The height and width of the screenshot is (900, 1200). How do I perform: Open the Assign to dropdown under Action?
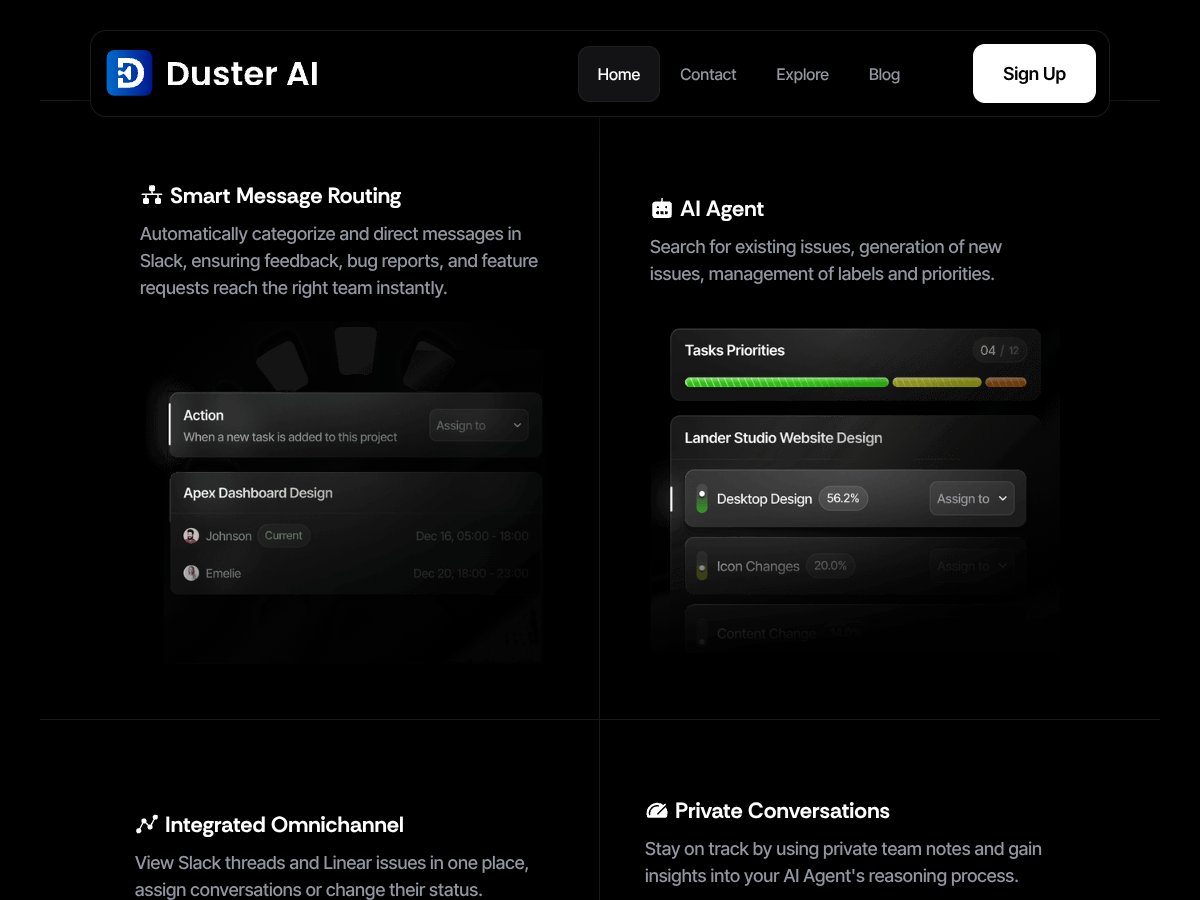point(478,425)
